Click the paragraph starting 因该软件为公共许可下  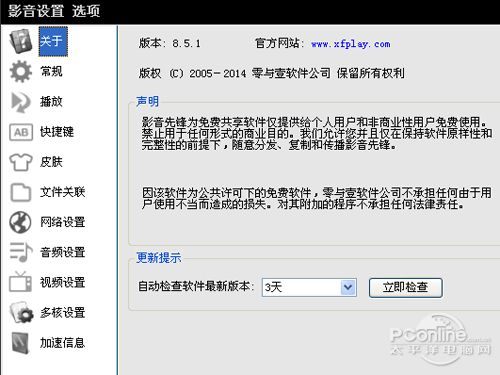317,198
